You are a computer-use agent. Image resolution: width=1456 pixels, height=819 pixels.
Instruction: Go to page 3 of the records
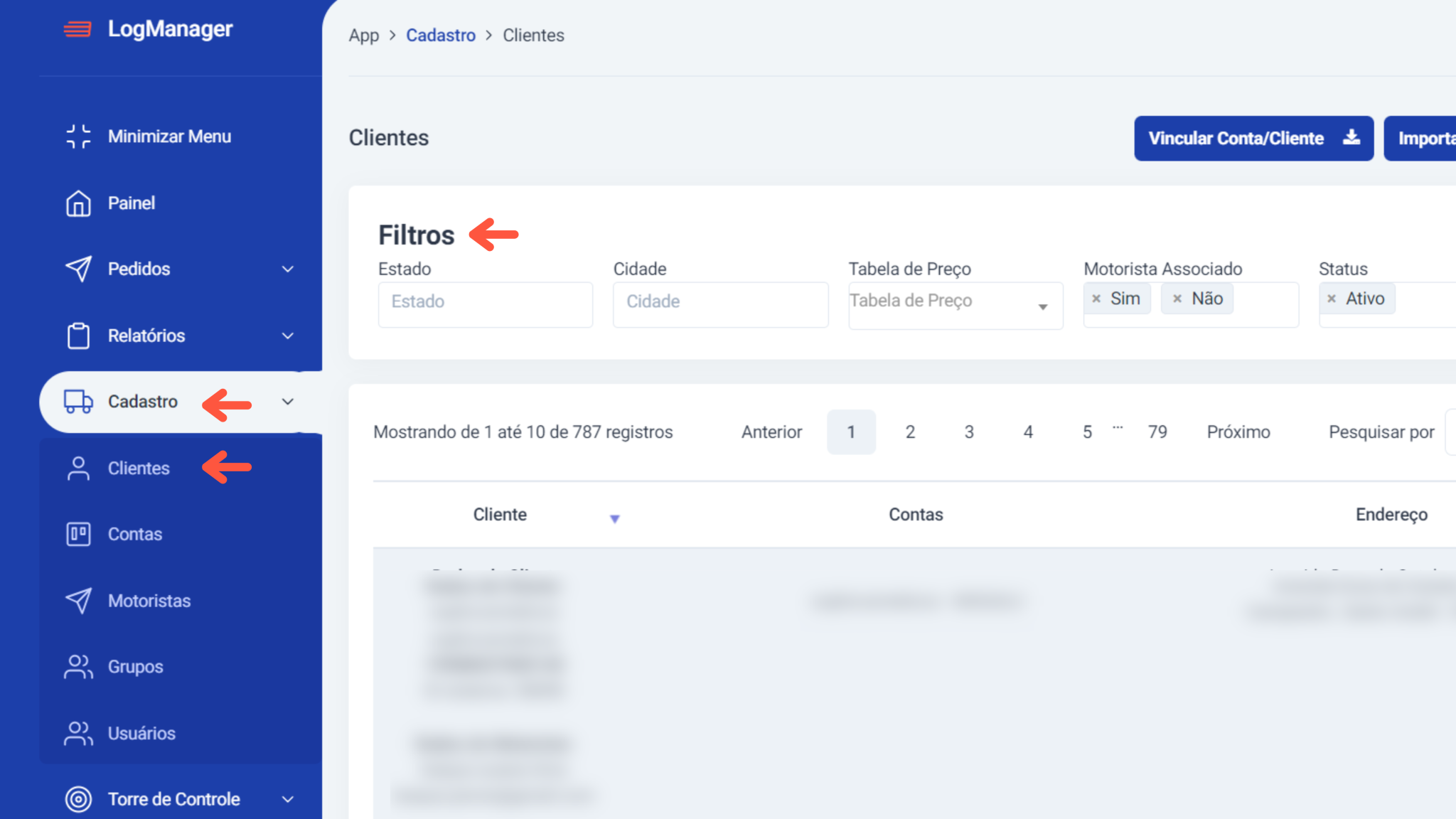(x=969, y=432)
